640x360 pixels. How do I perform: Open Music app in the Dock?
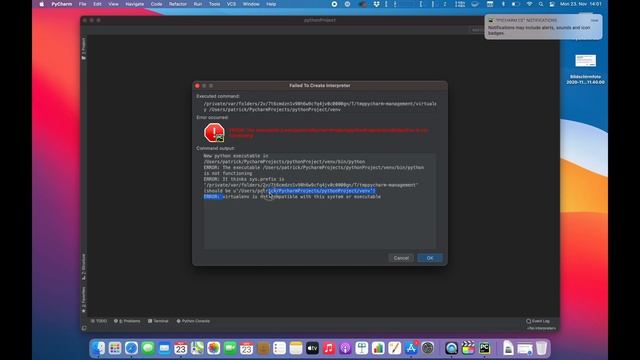click(329, 348)
